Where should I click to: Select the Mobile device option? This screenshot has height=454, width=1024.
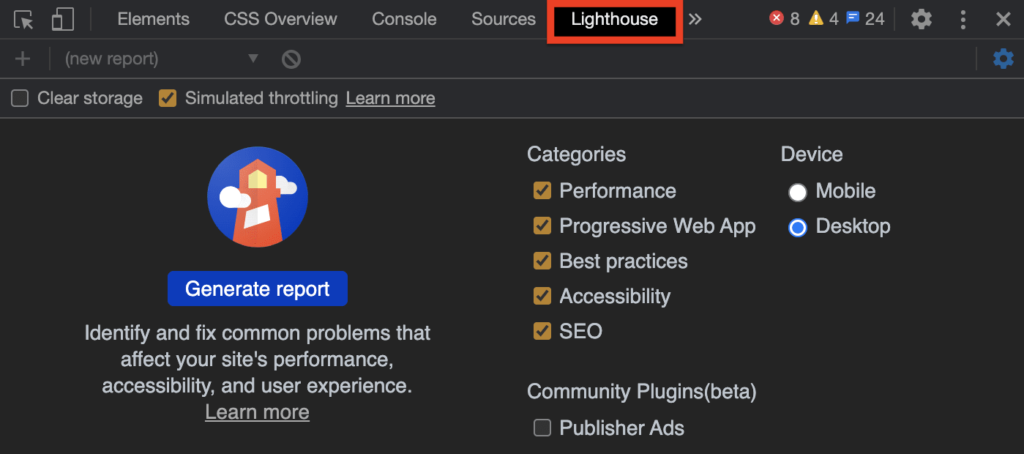tap(797, 192)
